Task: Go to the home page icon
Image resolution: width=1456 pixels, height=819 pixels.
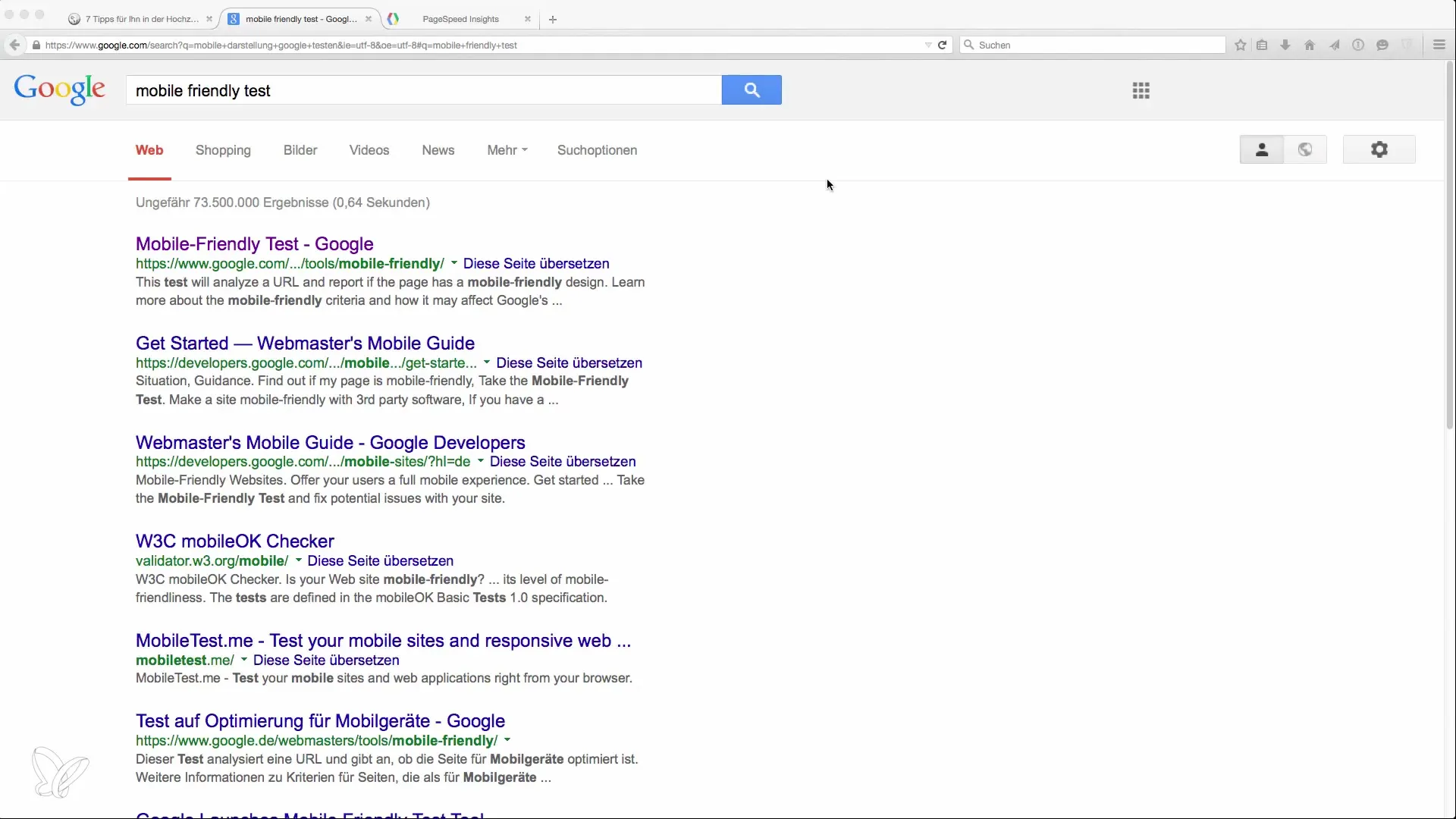Action: 1310,45
